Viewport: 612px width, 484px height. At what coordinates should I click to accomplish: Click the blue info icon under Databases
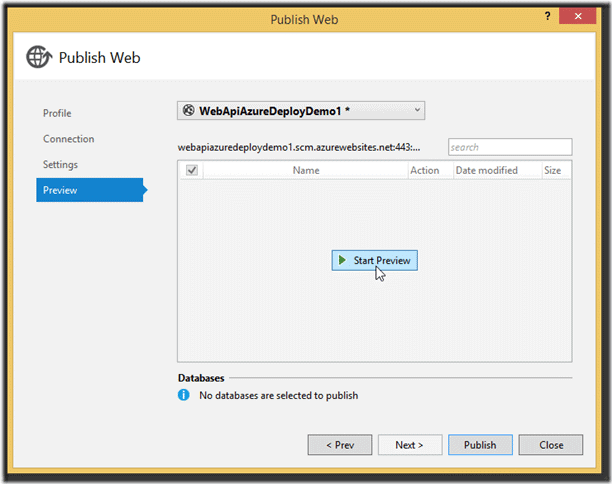point(183,395)
